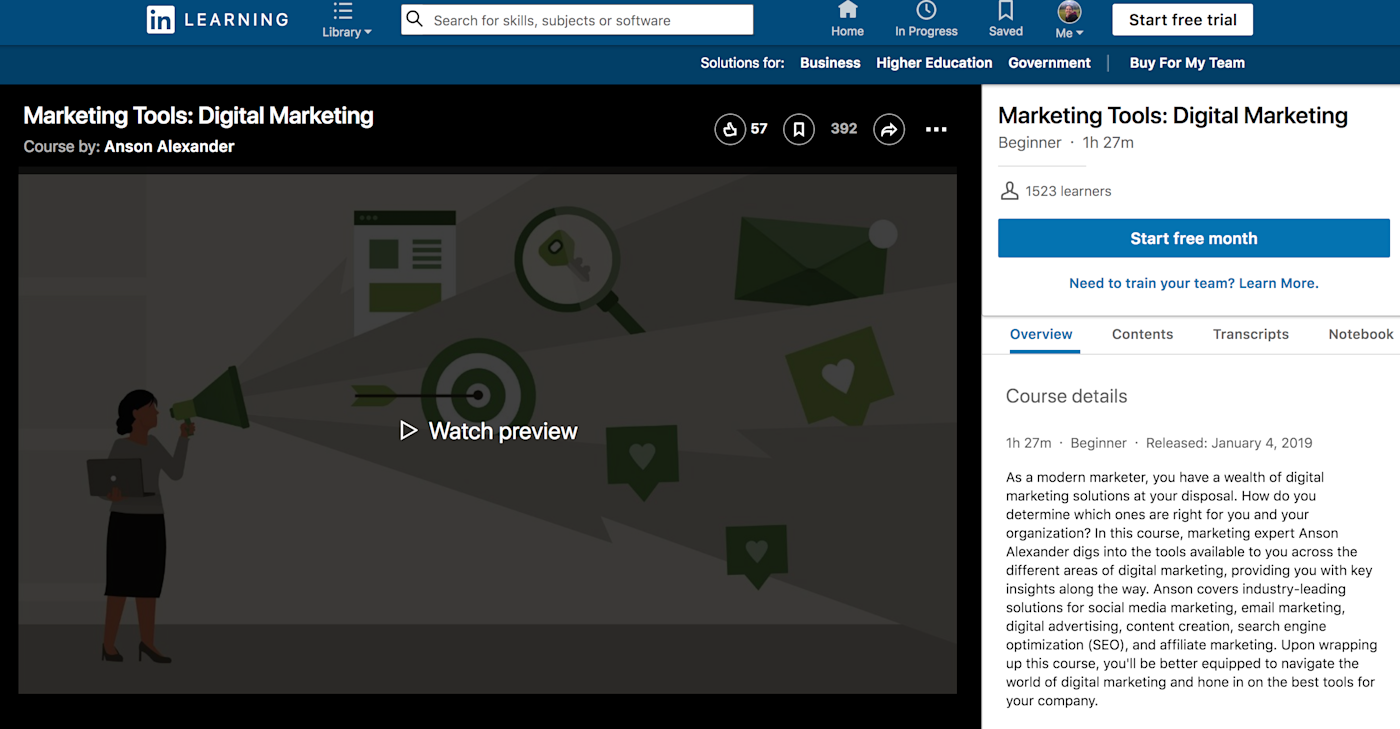Click Start free month button
Screen dimensions: 1400x729
click(1194, 238)
